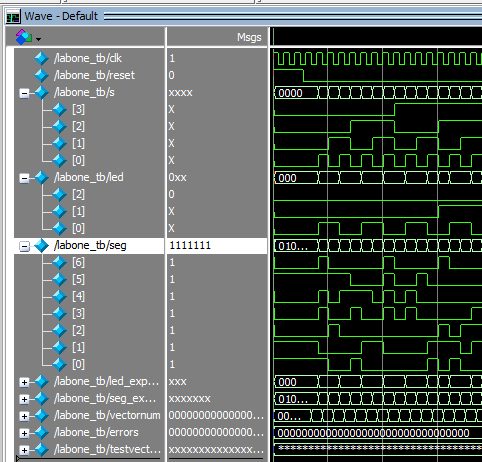Click the s value xxxx

click(x=180, y=93)
